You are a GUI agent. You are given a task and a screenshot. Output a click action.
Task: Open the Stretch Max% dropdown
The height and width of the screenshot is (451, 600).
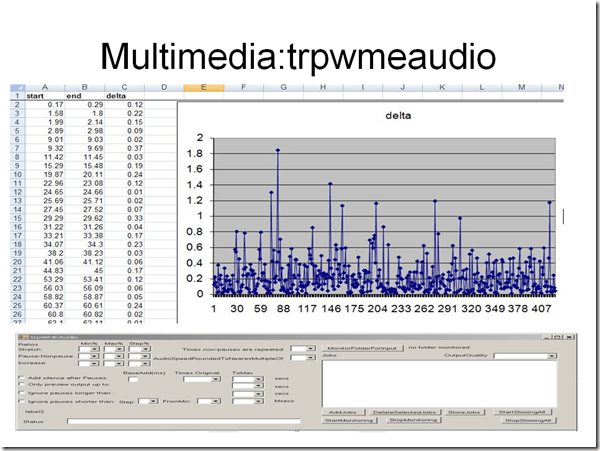[x=119, y=349]
